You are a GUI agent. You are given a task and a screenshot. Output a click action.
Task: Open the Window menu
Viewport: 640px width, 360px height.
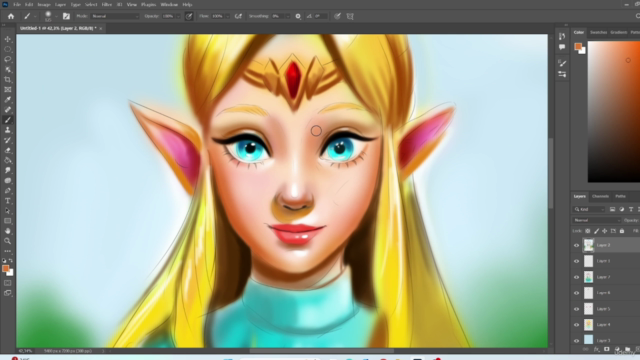click(169, 4)
